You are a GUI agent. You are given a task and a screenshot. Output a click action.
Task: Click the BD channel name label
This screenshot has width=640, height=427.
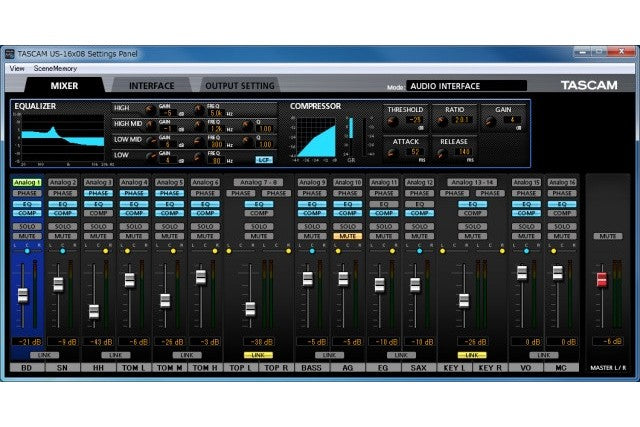27,368
